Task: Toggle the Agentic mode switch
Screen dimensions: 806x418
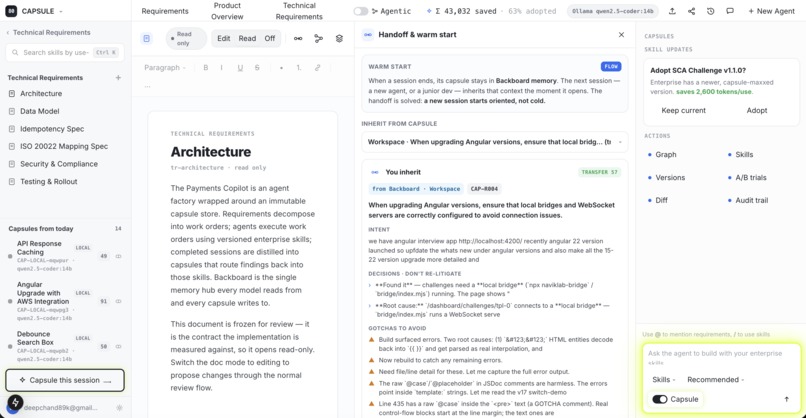Action: click(x=361, y=11)
